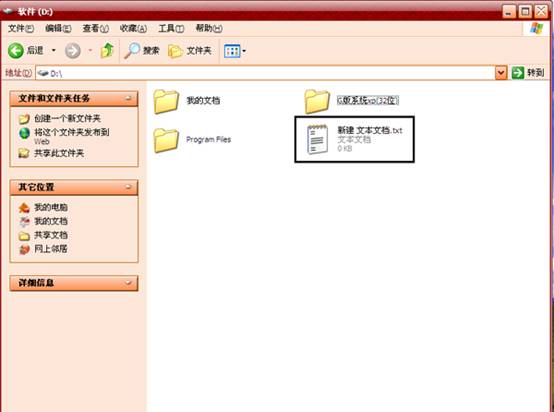Select the G版系统xp(32位) folder icon
Screen dimensions: 554x412
pyautogui.click(x=317, y=101)
